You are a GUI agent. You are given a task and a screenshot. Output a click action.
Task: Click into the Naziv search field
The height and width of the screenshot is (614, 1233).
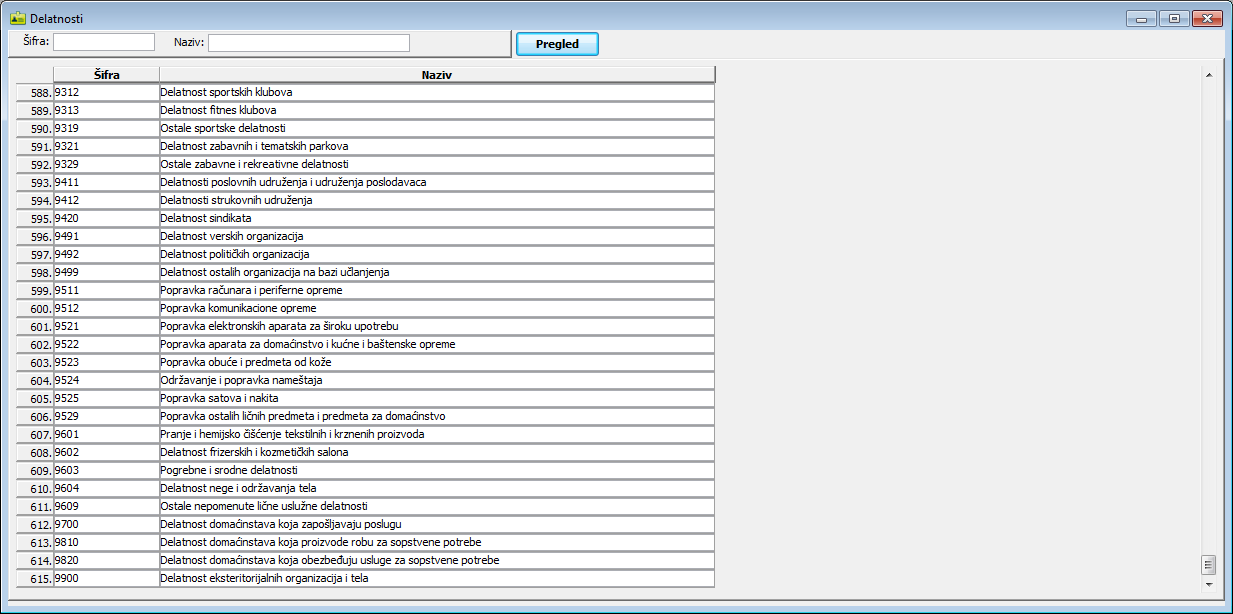(308, 42)
